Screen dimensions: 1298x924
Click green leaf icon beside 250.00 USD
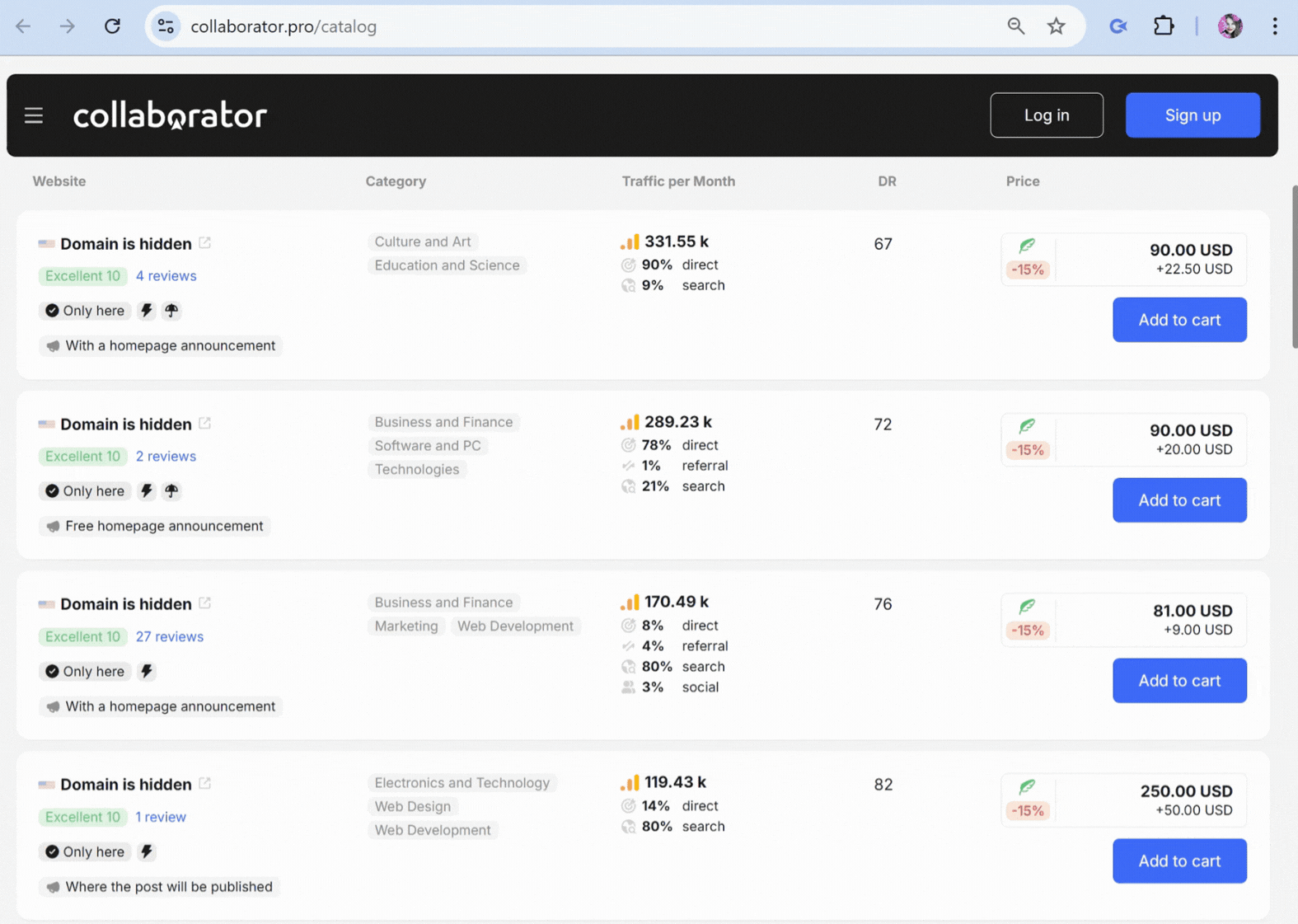tap(1027, 787)
